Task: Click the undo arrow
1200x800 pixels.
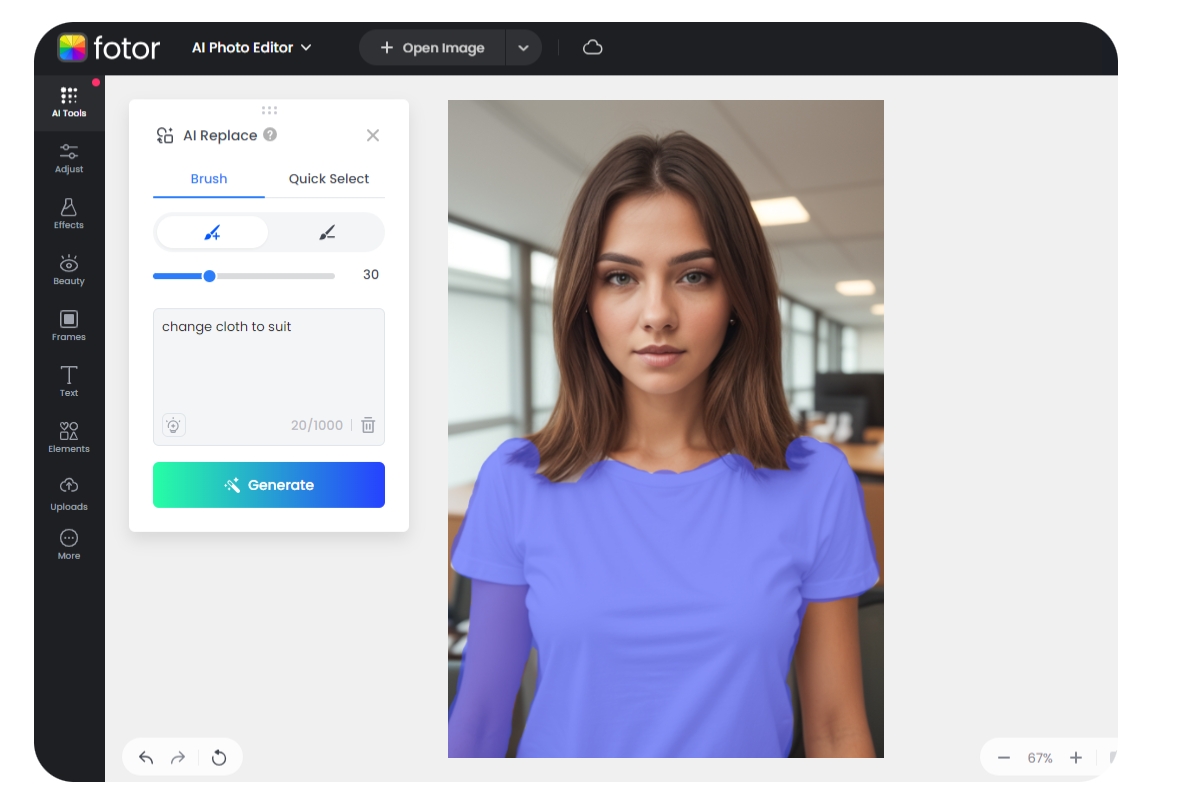Action: [146, 758]
